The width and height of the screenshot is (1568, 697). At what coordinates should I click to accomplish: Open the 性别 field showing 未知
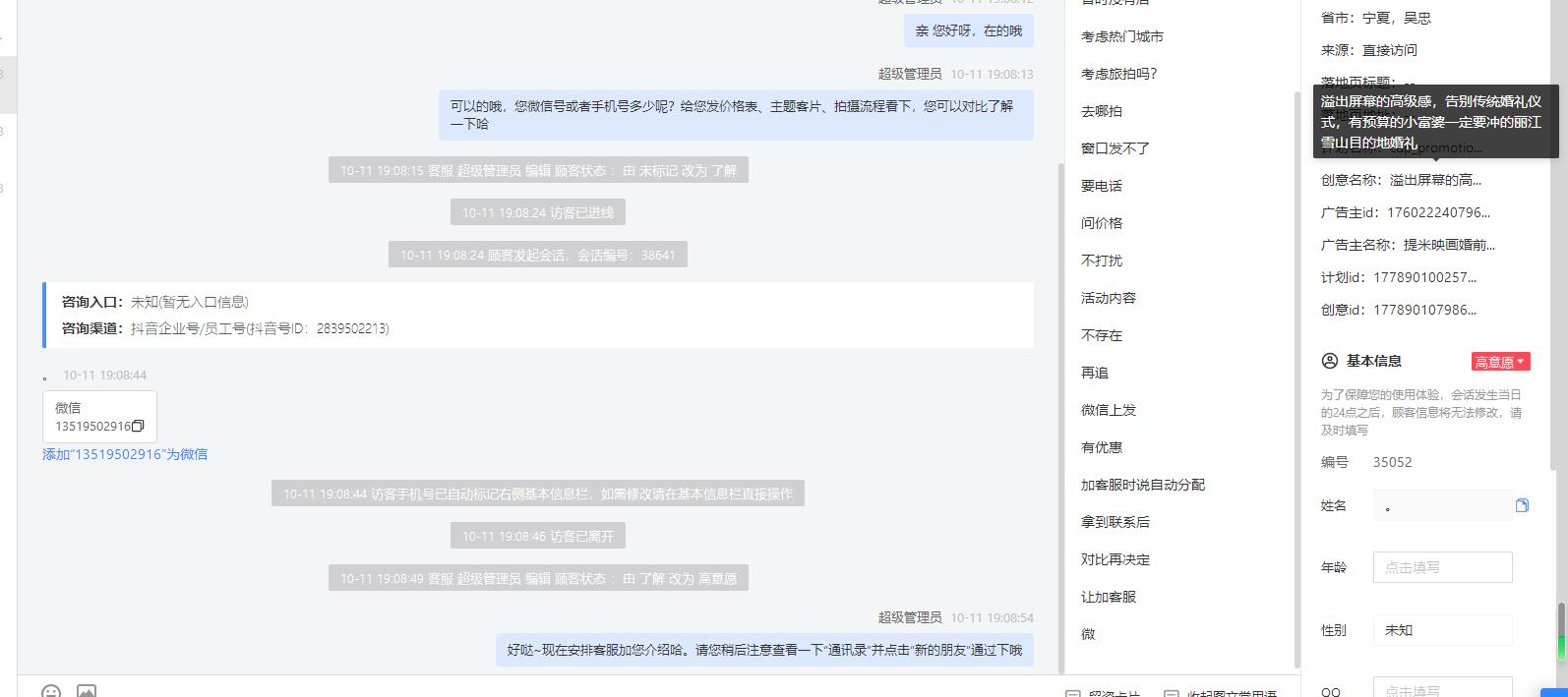[x=1442, y=630]
